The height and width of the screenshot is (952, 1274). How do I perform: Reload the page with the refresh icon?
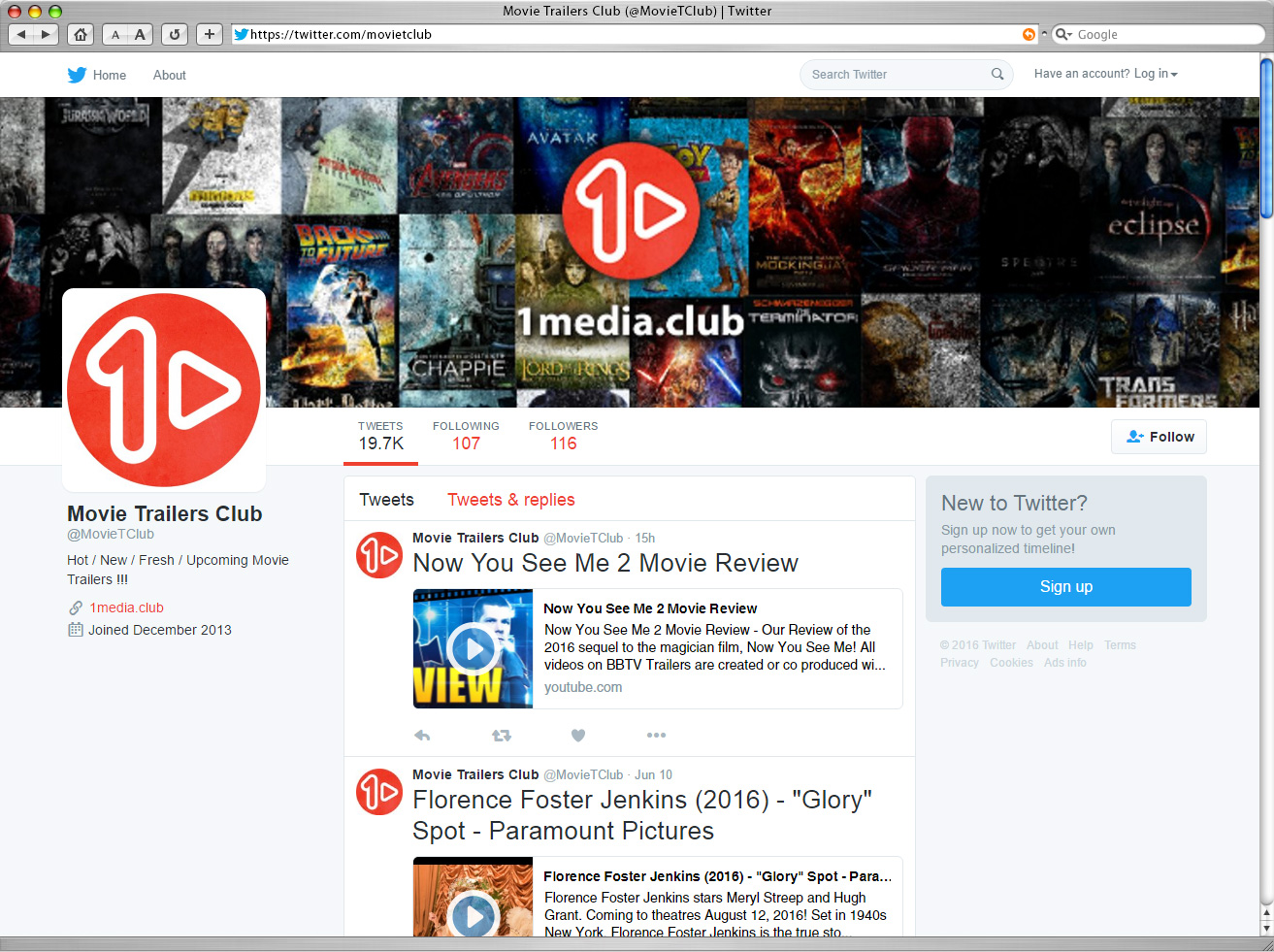point(175,34)
